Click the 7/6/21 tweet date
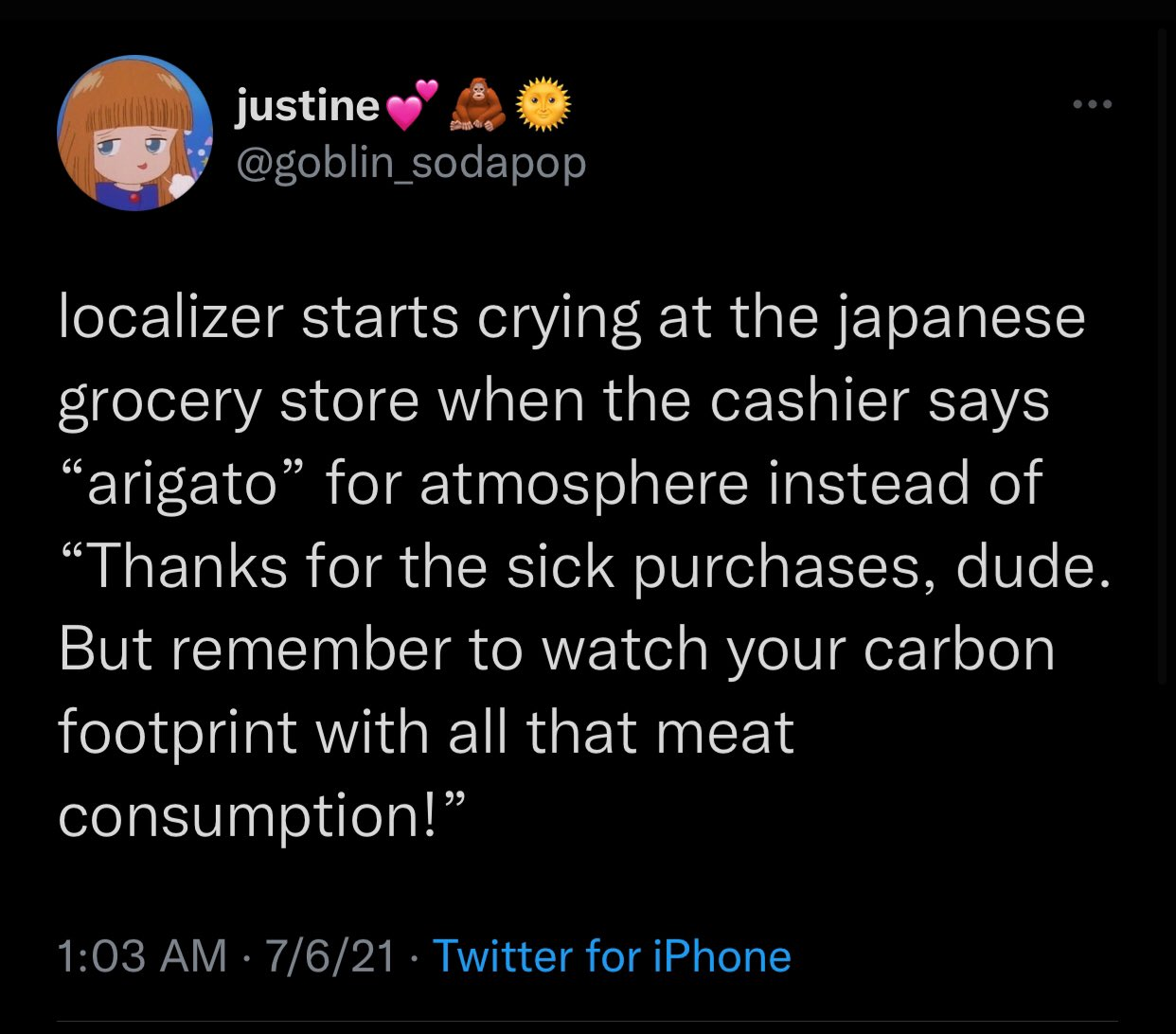Screen dimensions: 1176x1034 pyautogui.click(x=330, y=955)
